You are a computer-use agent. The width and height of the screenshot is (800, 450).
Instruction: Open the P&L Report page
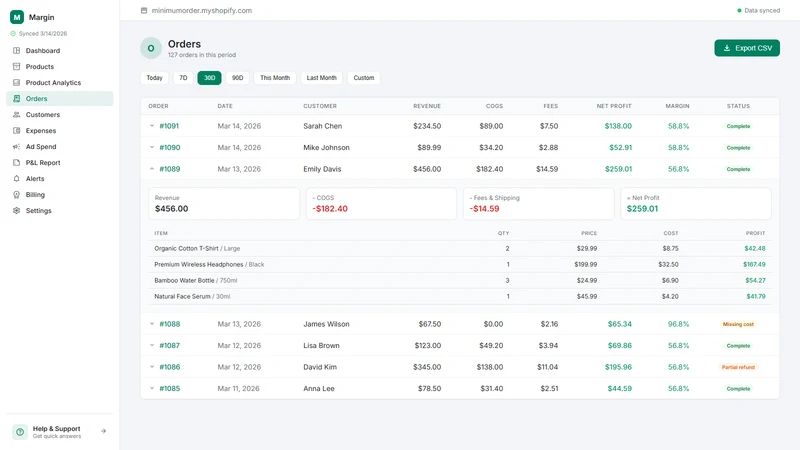click(x=43, y=163)
